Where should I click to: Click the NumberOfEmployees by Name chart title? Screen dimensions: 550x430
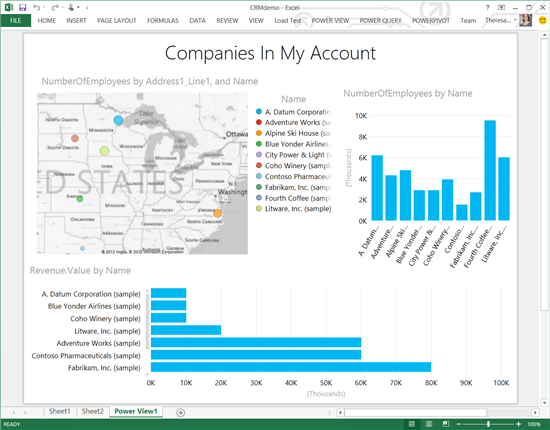tap(408, 93)
